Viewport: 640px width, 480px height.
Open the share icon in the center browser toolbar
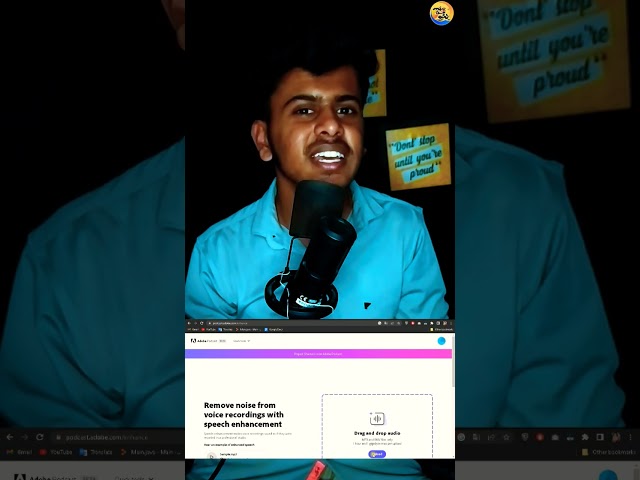pos(392,323)
